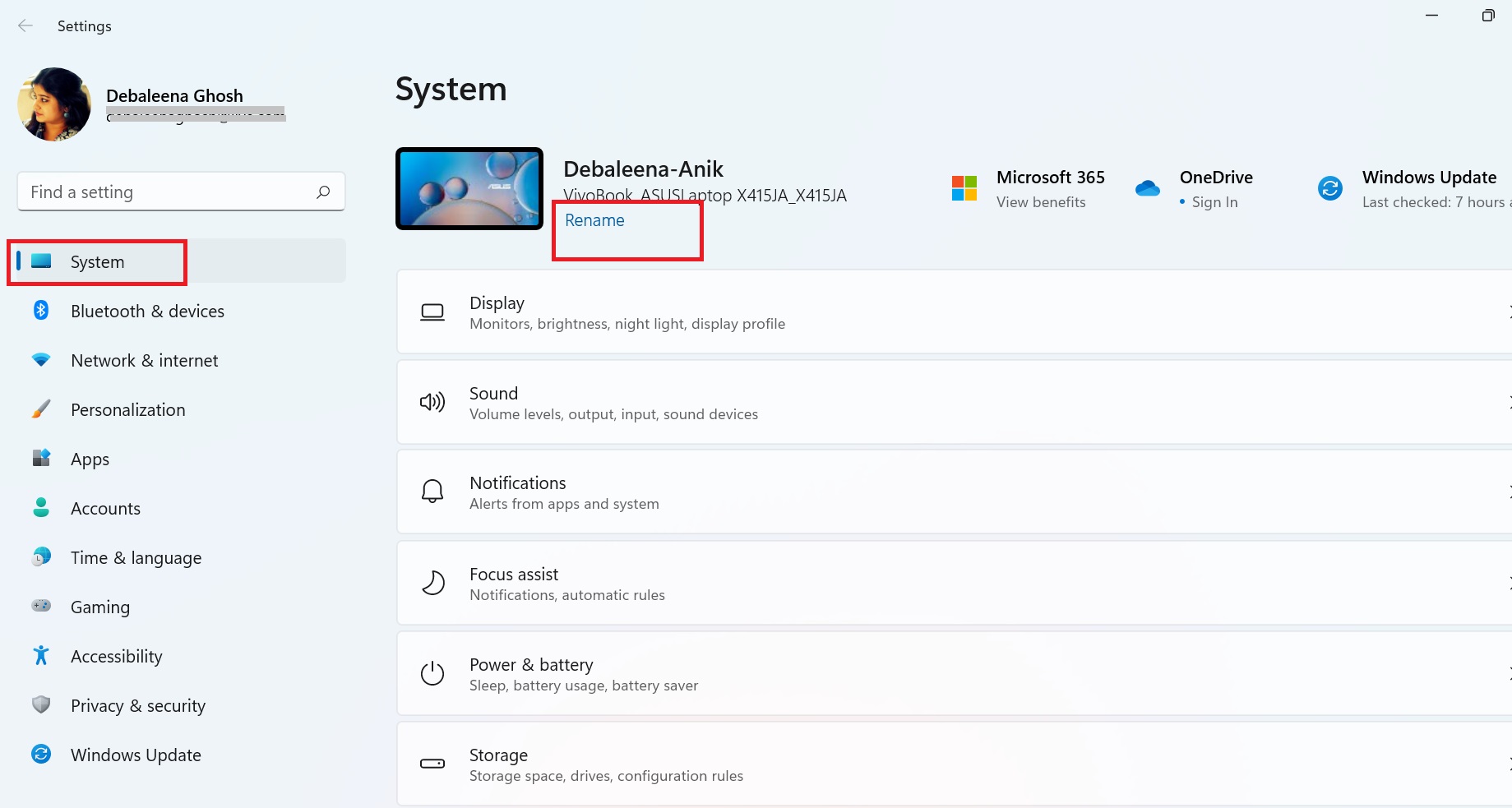Click the Time & language globe icon
This screenshot has width=1512, height=808.
pos(41,556)
